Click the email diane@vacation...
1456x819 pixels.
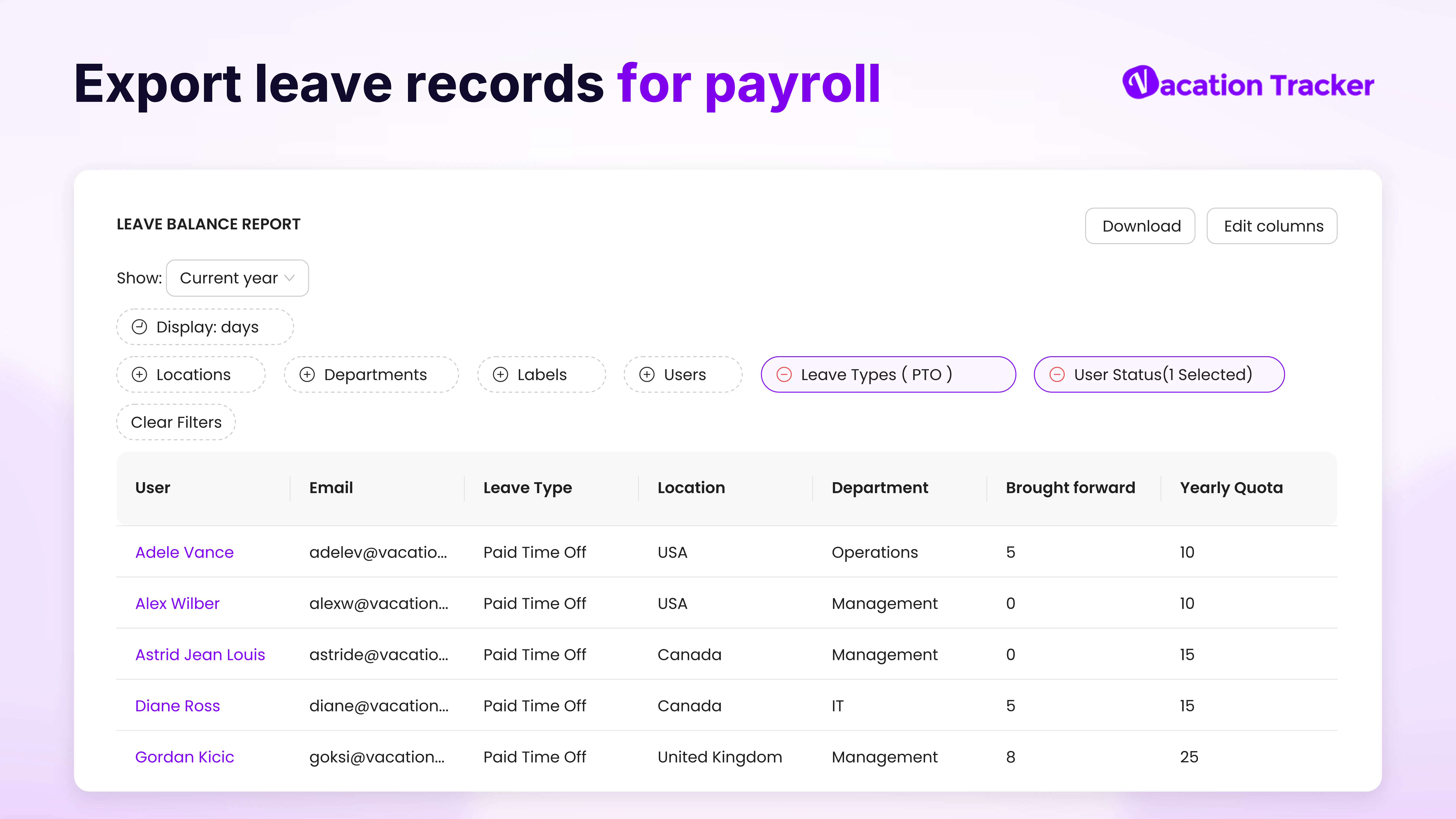[x=379, y=706]
